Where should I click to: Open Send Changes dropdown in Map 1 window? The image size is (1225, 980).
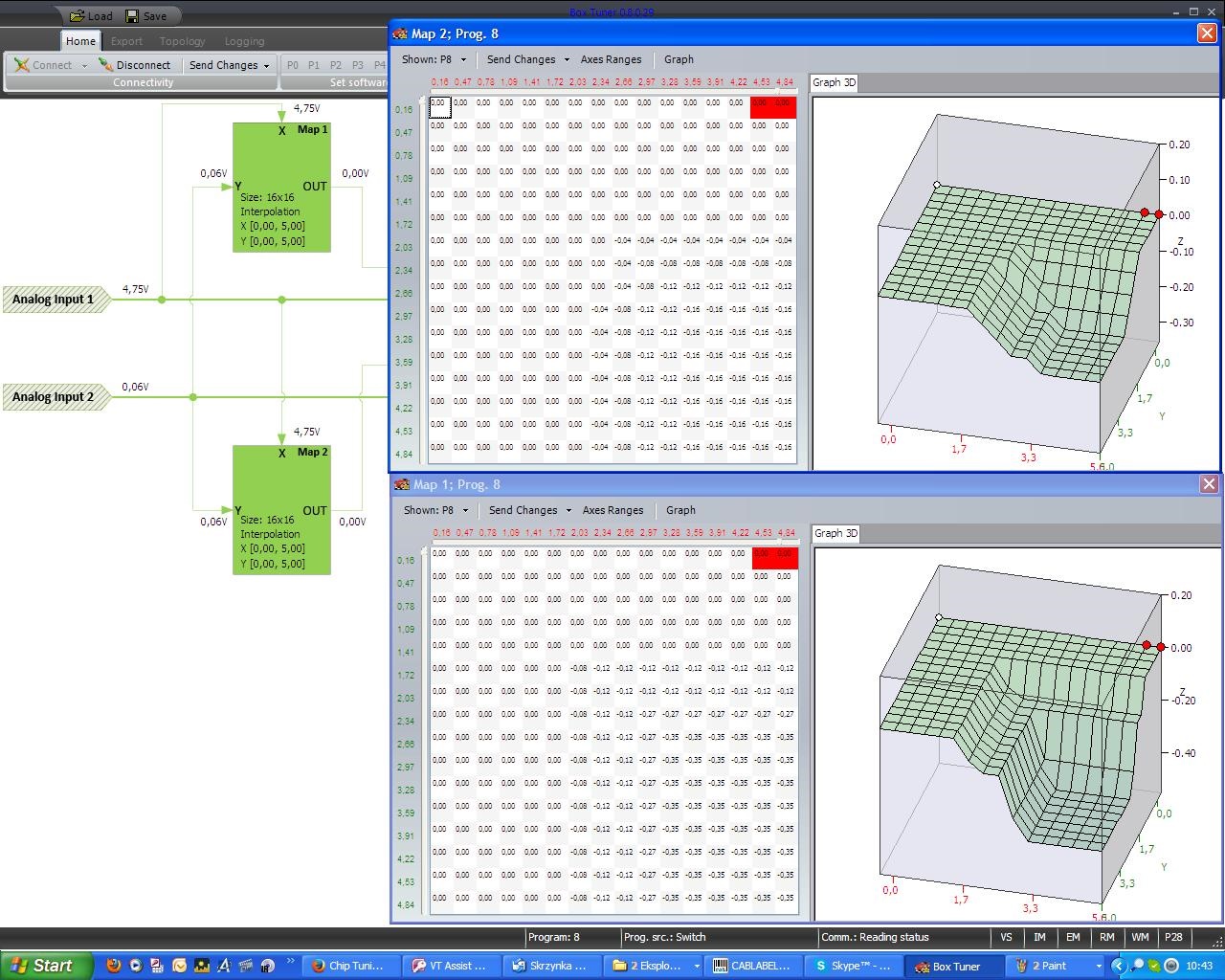click(529, 510)
